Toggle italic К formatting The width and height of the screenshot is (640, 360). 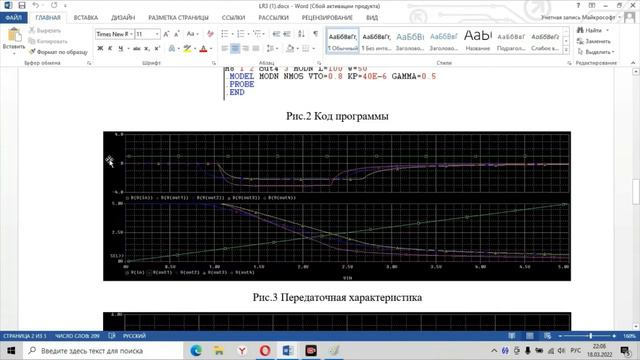click(x=110, y=49)
